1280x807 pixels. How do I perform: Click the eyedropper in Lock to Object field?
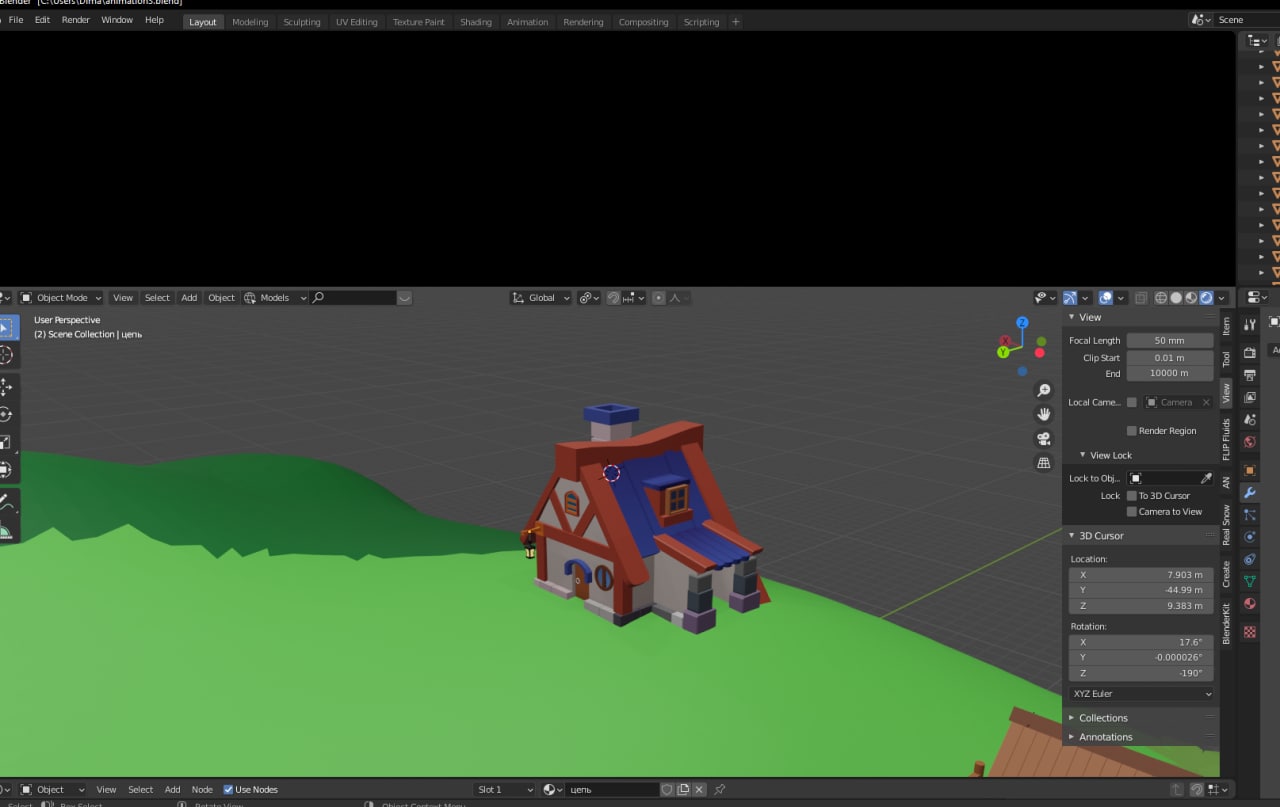[1206, 479]
